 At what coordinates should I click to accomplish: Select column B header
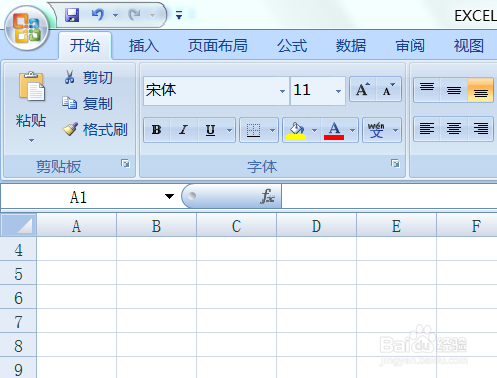157,226
